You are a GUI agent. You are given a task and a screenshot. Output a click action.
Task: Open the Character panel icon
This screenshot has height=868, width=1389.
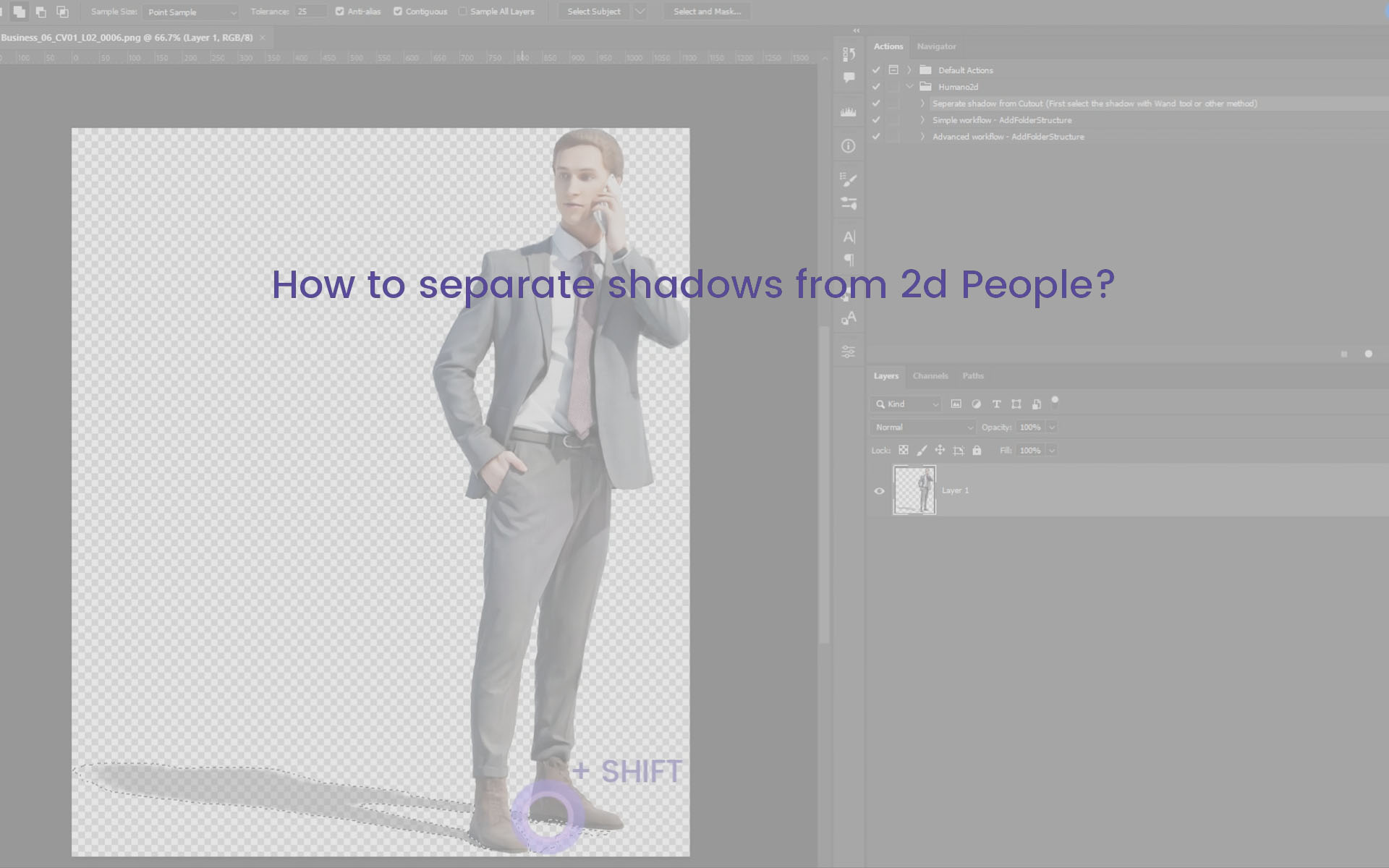point(847,235)
